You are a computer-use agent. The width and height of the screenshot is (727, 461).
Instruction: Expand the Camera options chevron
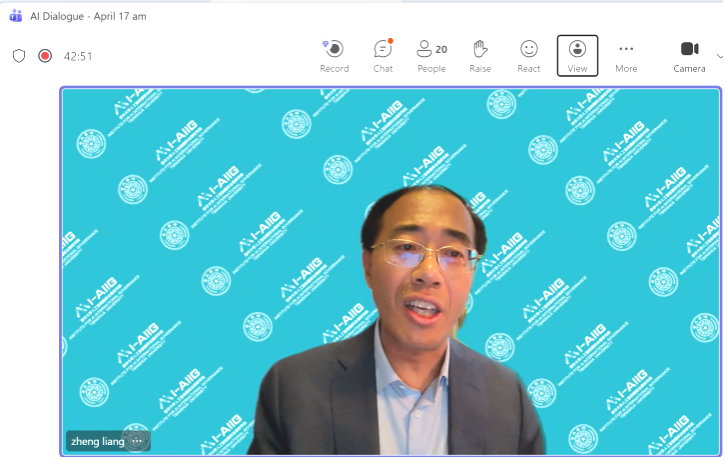[x=720, y=56]
